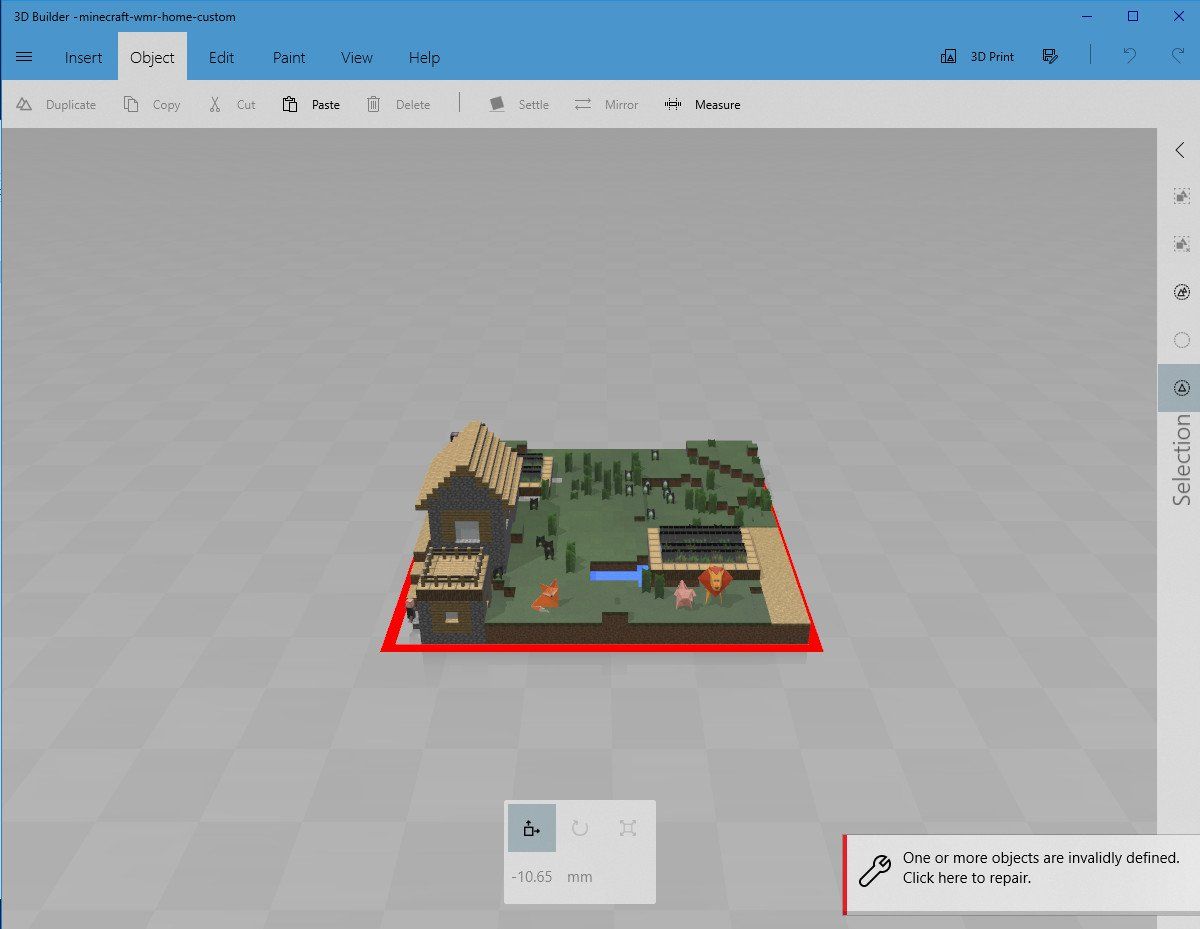Toggle the highlighted Selection mode icon
Viewport: 1200px width, 929px height.
tap(1181, 387)
